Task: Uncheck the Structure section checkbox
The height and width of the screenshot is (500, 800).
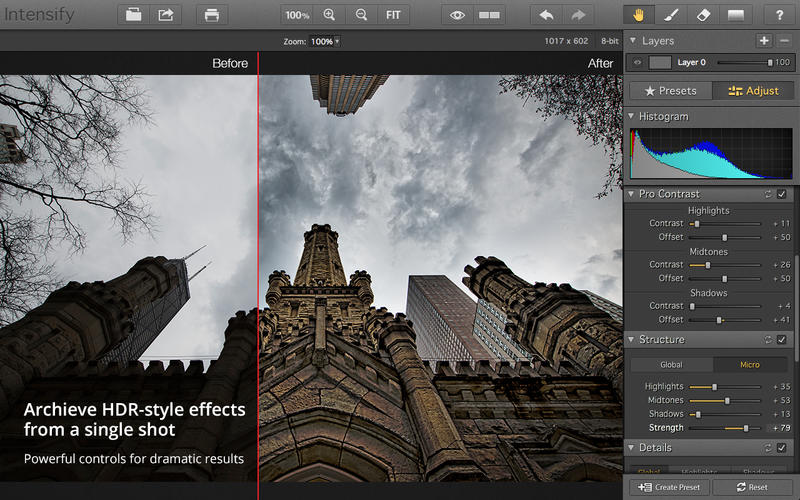Action: [x=782, y=340]
